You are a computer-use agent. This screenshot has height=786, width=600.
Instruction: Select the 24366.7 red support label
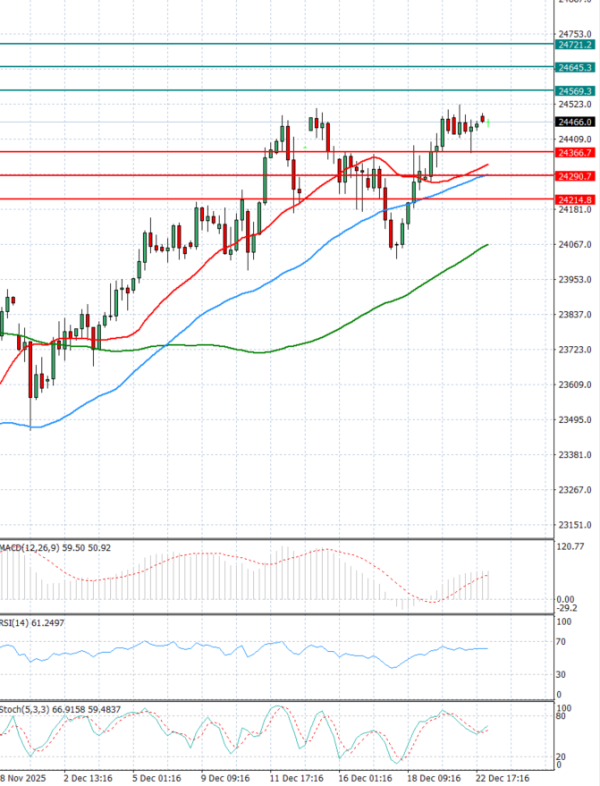click(576, 152)
